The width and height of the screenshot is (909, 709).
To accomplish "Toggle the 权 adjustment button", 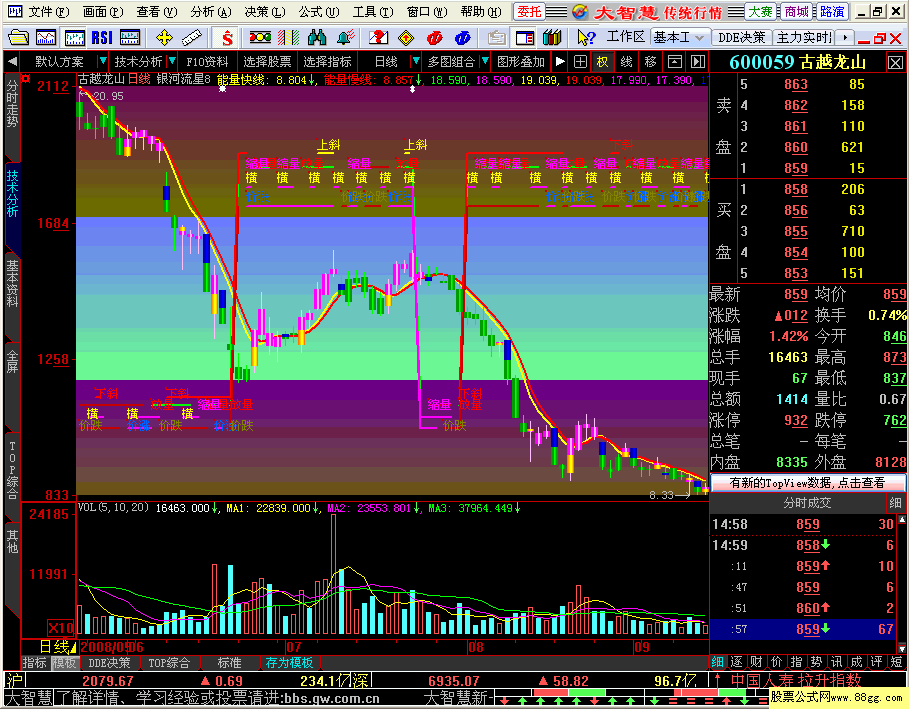I will (603, 61).
